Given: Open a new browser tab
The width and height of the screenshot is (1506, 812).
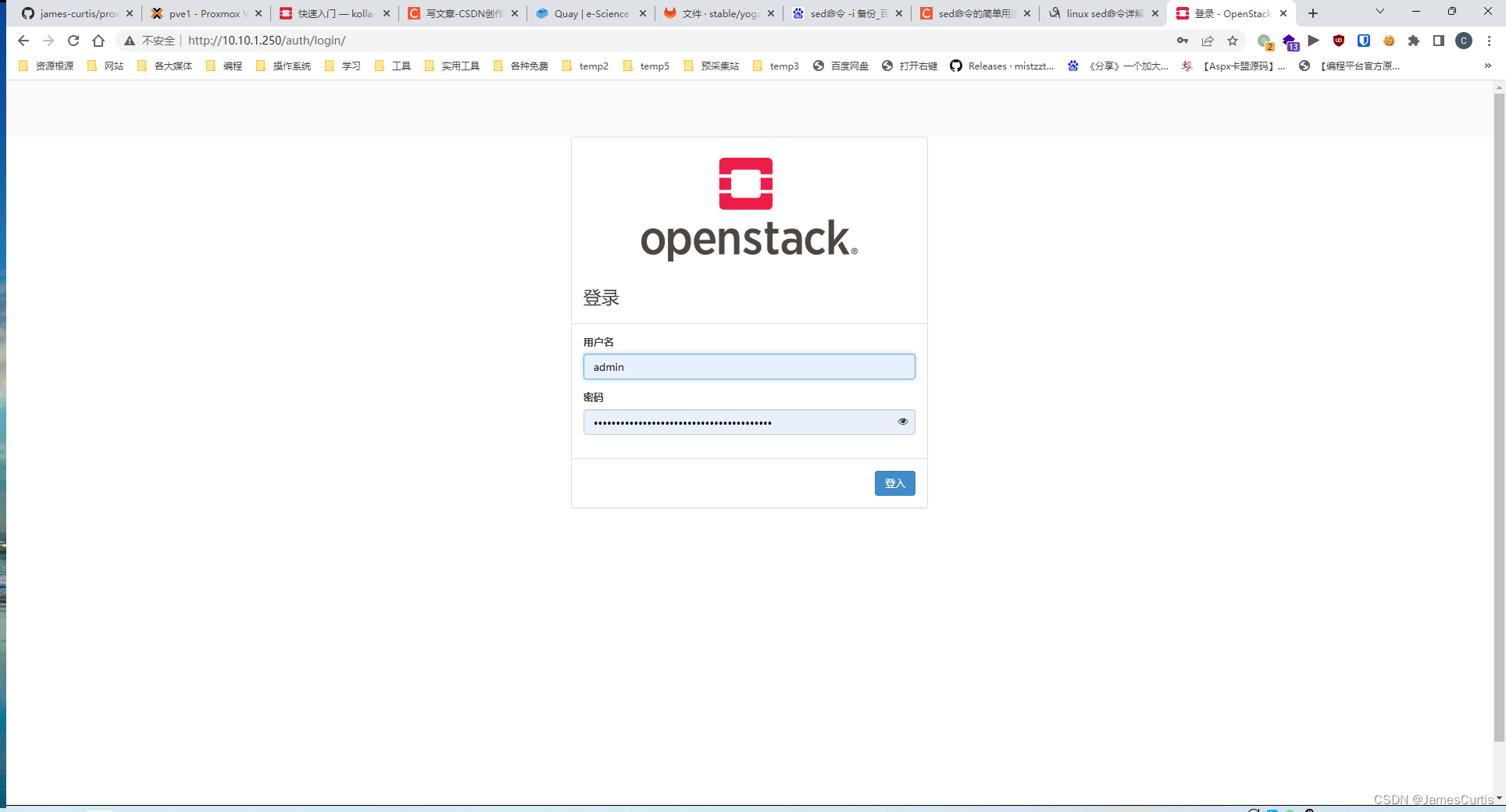Looking at the screenshot, I should point(1313,13).
